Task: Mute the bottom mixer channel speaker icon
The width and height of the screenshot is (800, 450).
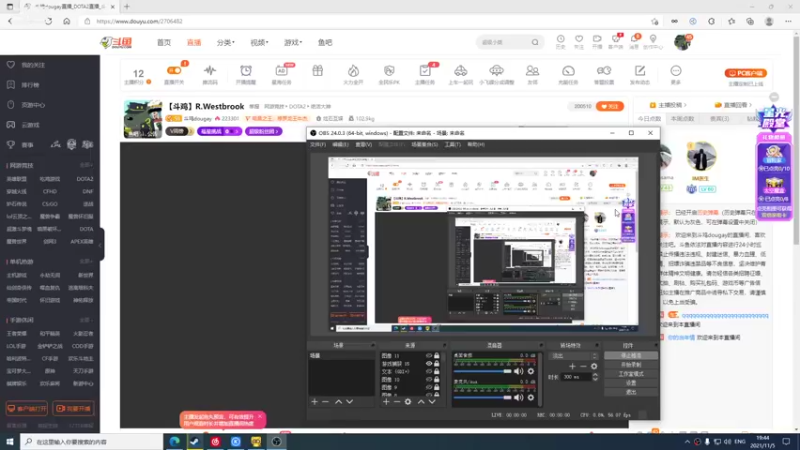Action: 519,397
